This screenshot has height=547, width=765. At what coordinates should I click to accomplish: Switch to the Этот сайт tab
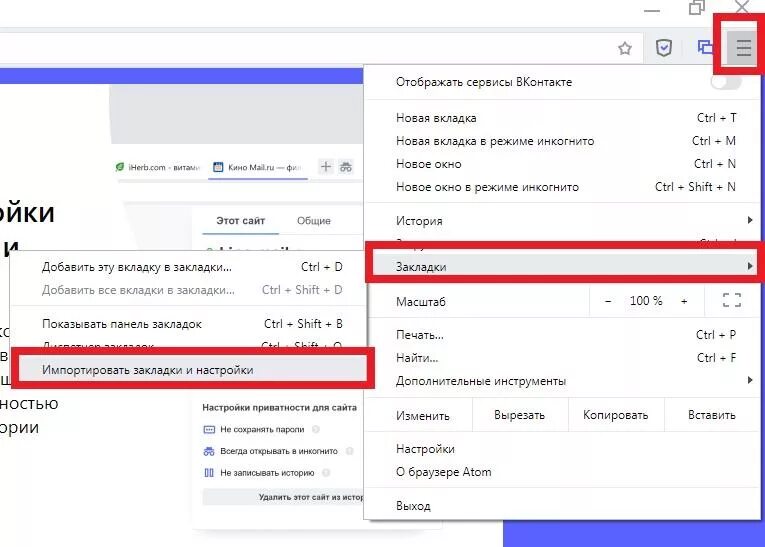(241, 221)
